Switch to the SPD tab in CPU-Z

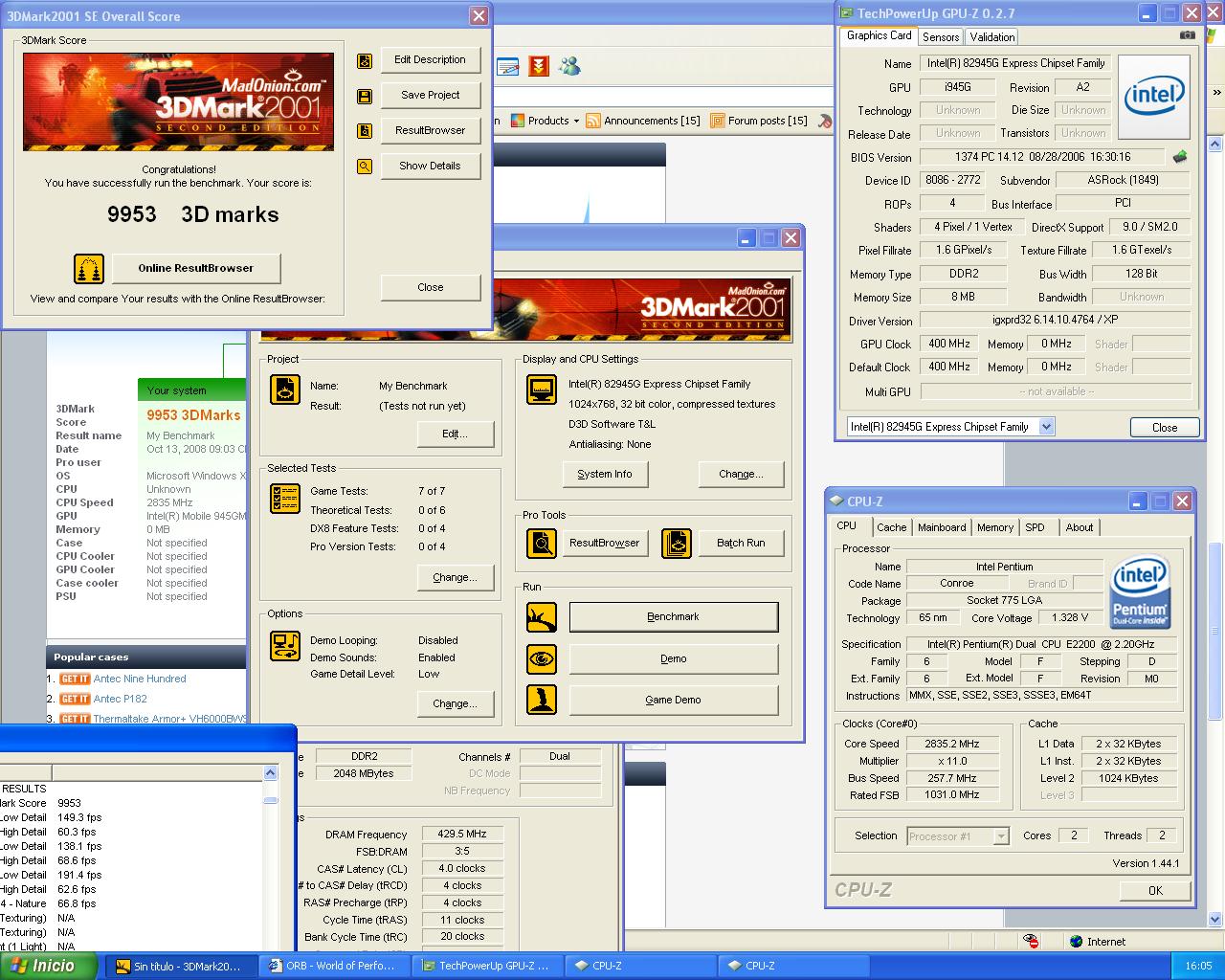(x=1036, y=527)
